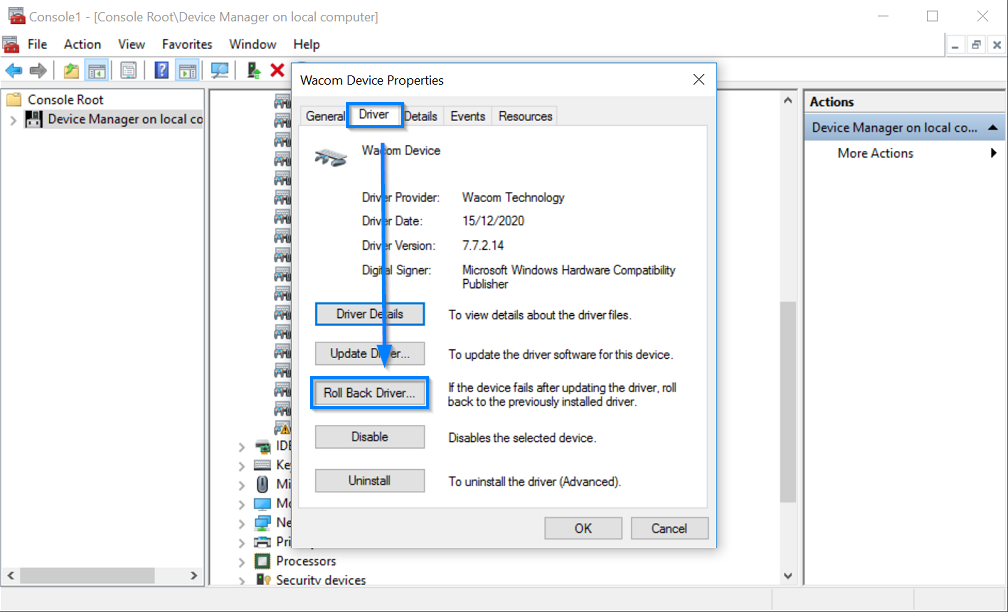
Task: Expand the Device Manager on local computer node
Action: point(13,120)
